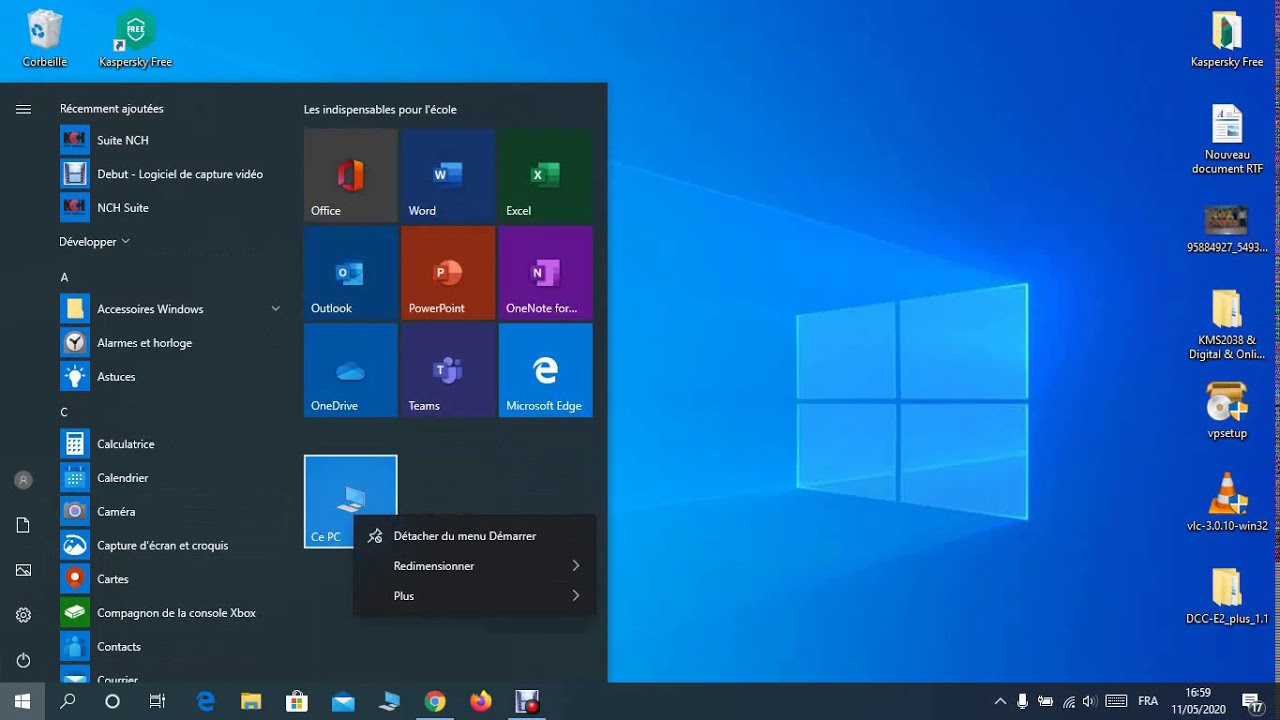Open the Redimensionner submenu
The image size is (1280, 720).
(x=475, y=566)
